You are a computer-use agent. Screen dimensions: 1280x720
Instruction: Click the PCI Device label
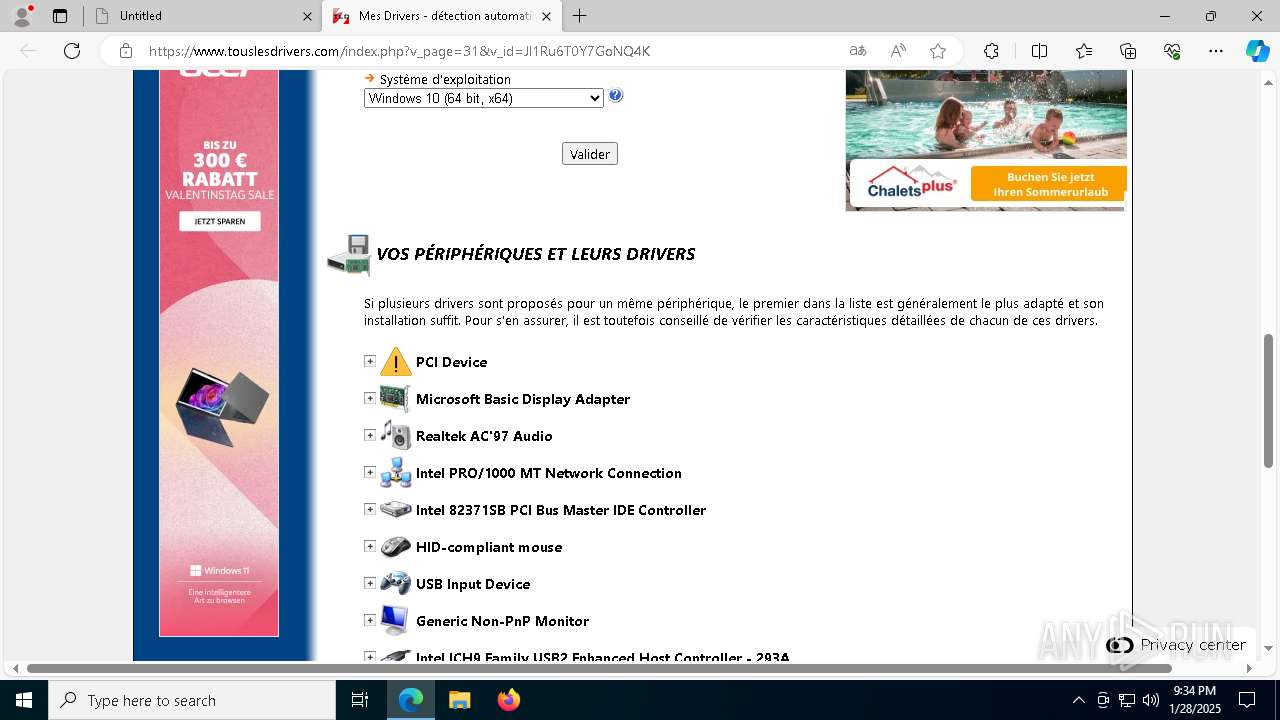[451, 362]
